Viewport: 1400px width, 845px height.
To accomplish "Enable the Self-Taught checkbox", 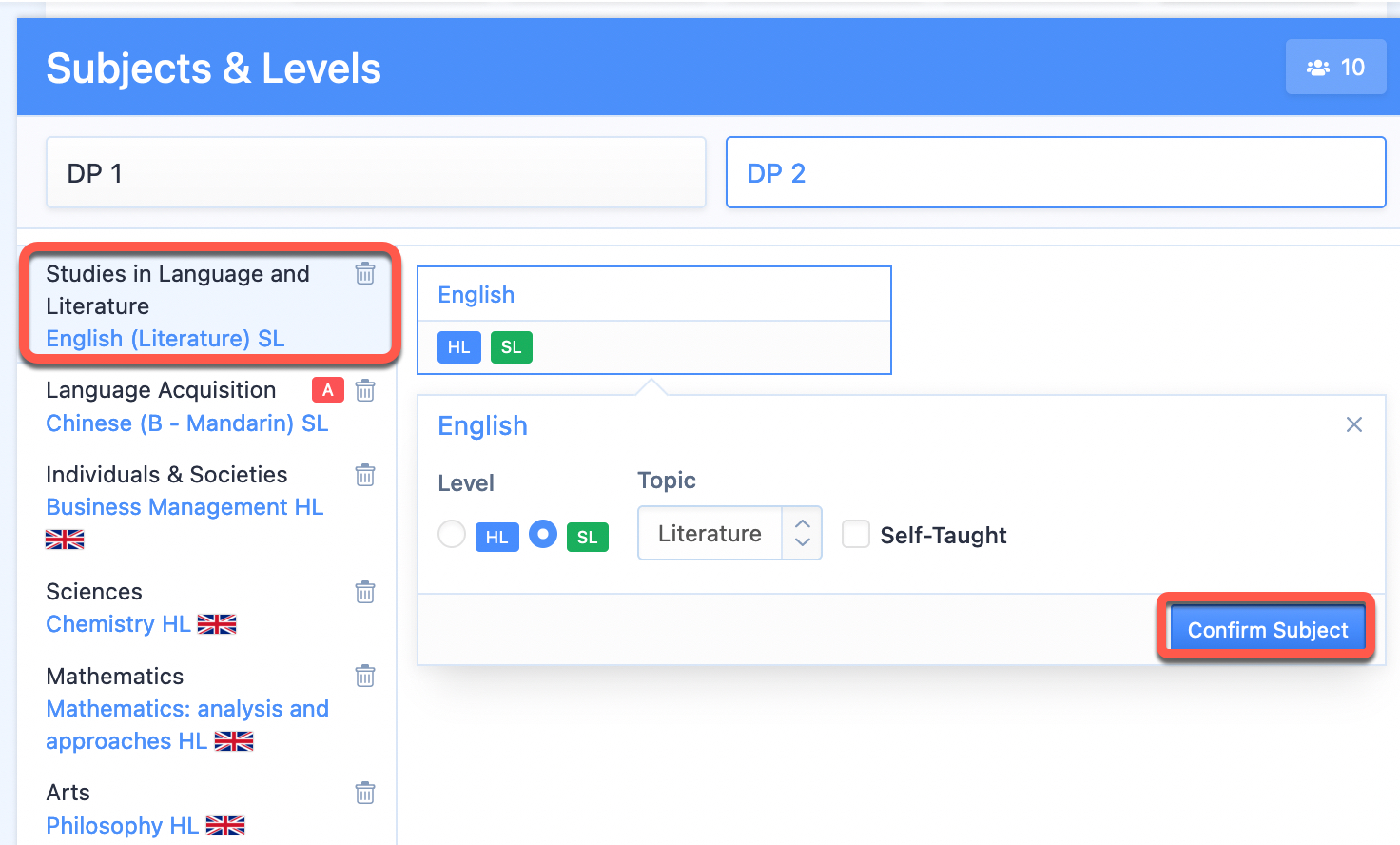I will (856, 534).
